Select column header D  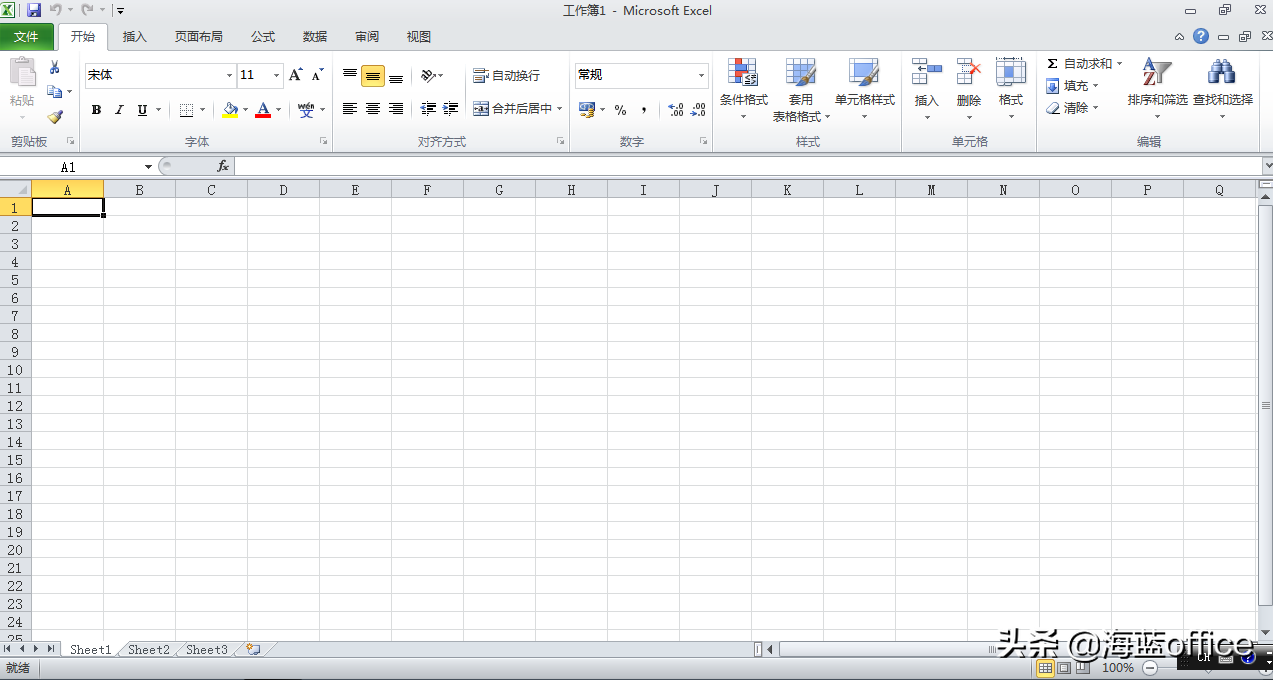point(283,189)
